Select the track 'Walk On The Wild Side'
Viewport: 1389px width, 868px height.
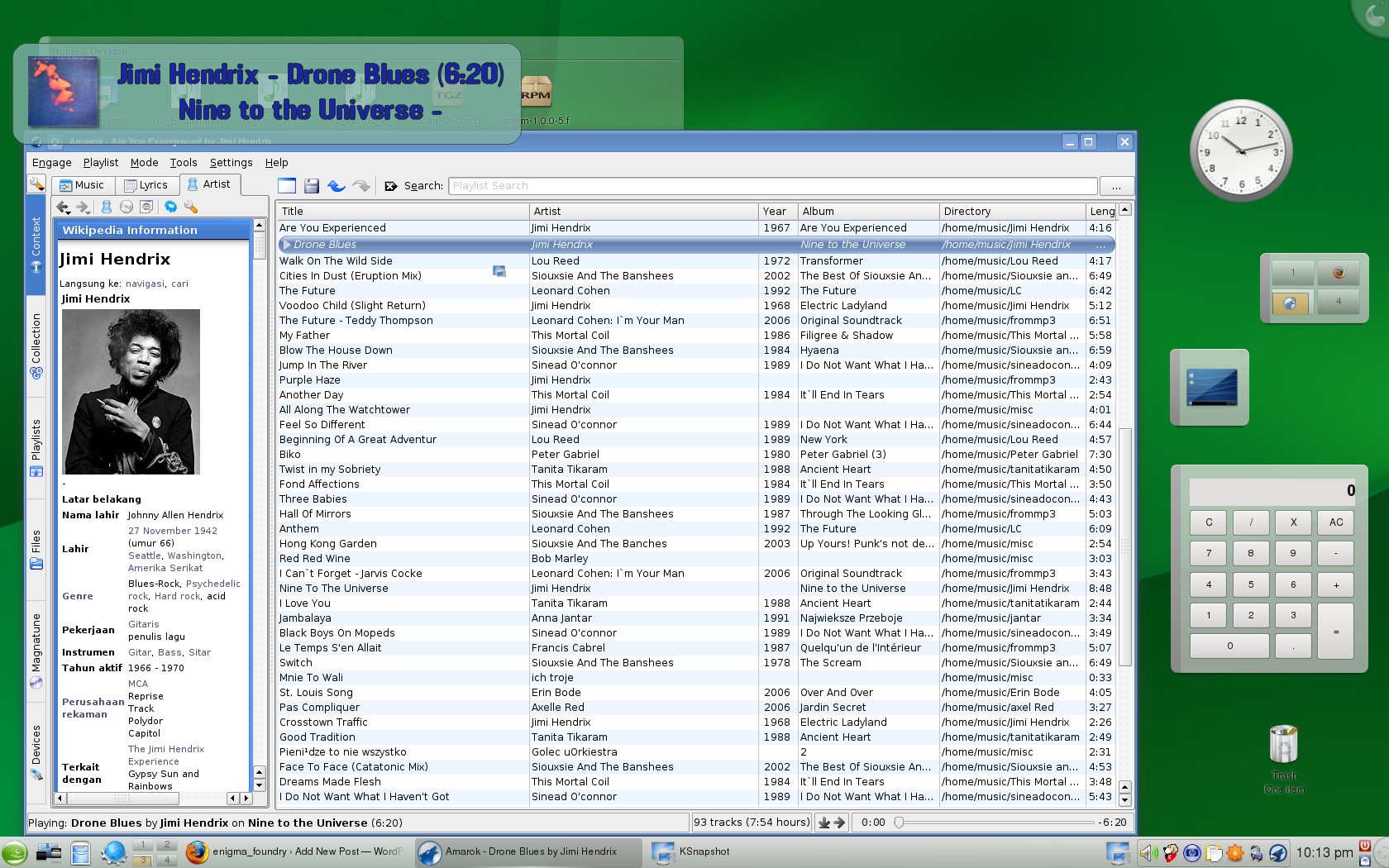[697, 261]
